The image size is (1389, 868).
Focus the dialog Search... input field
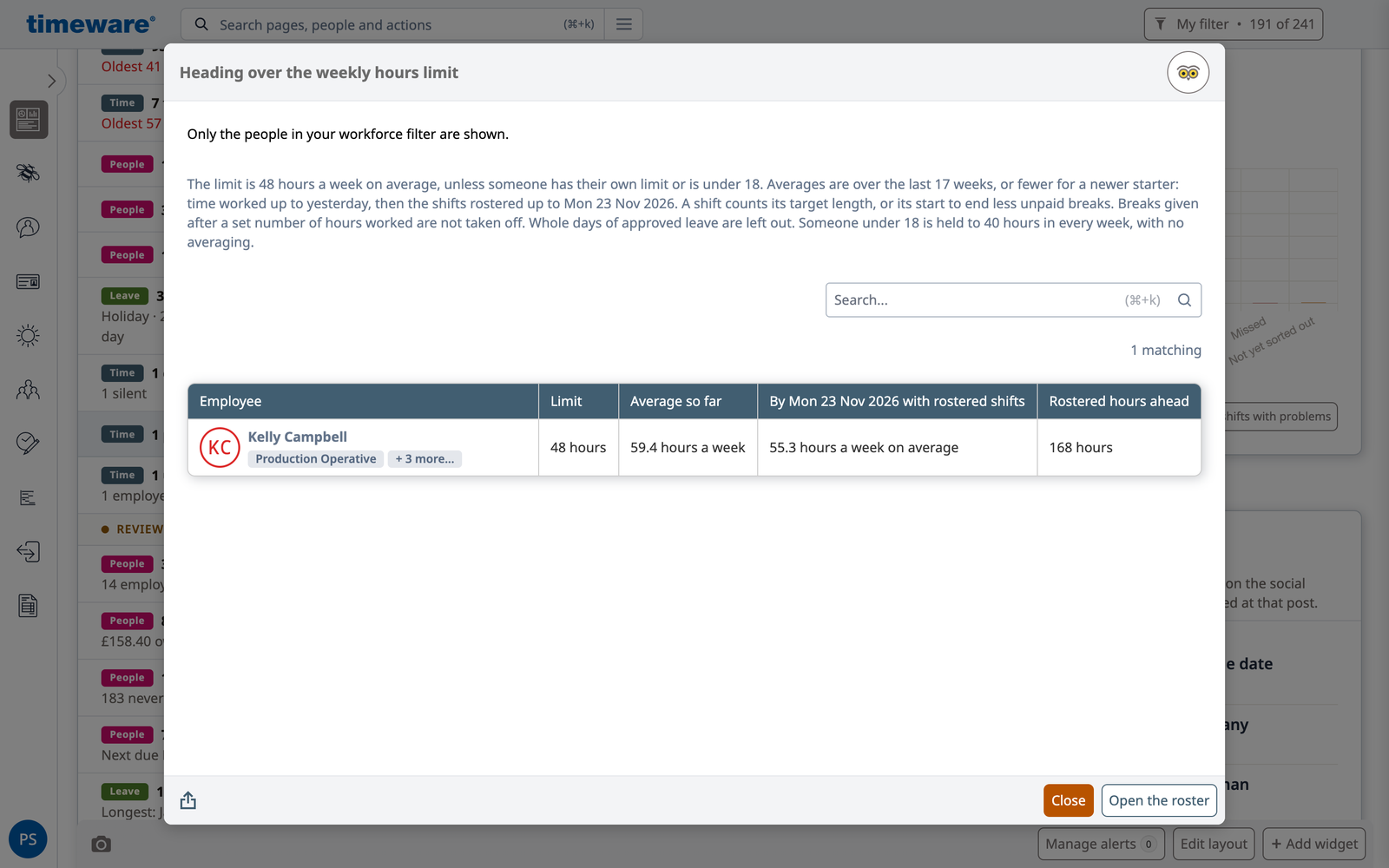[1013, 300]
